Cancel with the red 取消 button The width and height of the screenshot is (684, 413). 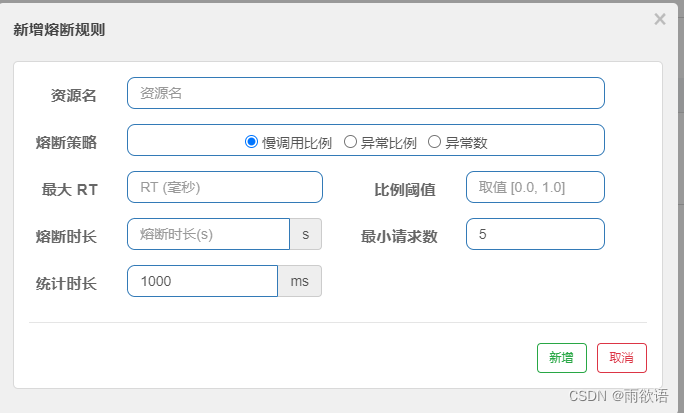tap(622, 358)
